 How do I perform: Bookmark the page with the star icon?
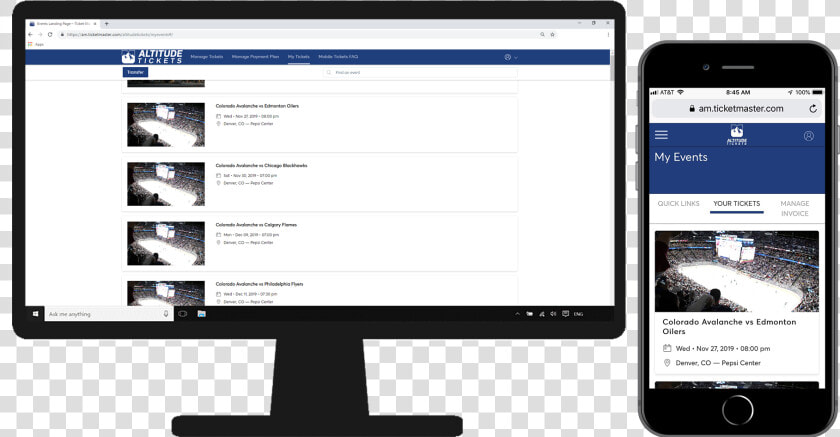(552, 34)
